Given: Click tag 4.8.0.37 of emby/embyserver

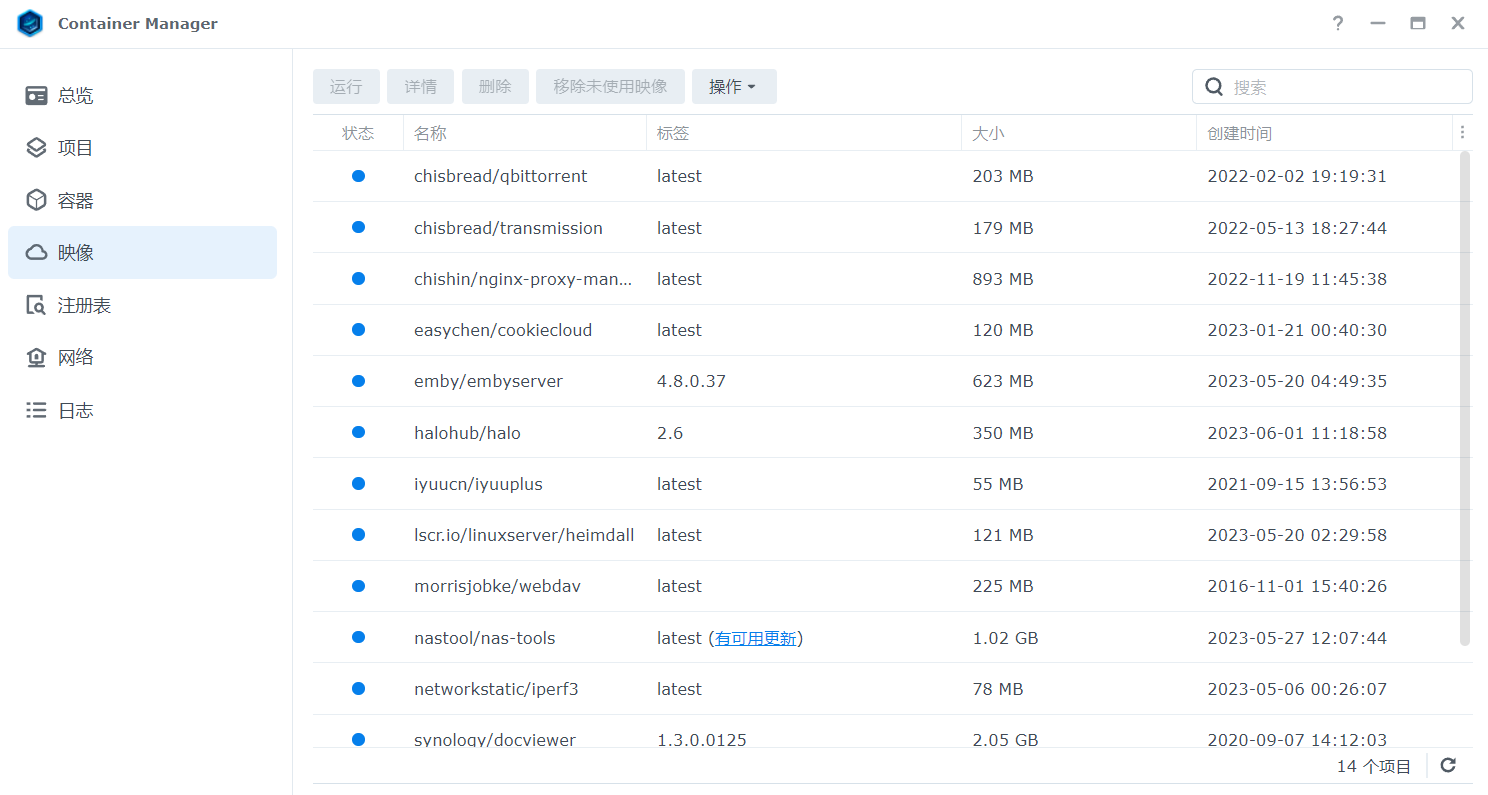Looking at the screenshot, I should pos(691,381).
